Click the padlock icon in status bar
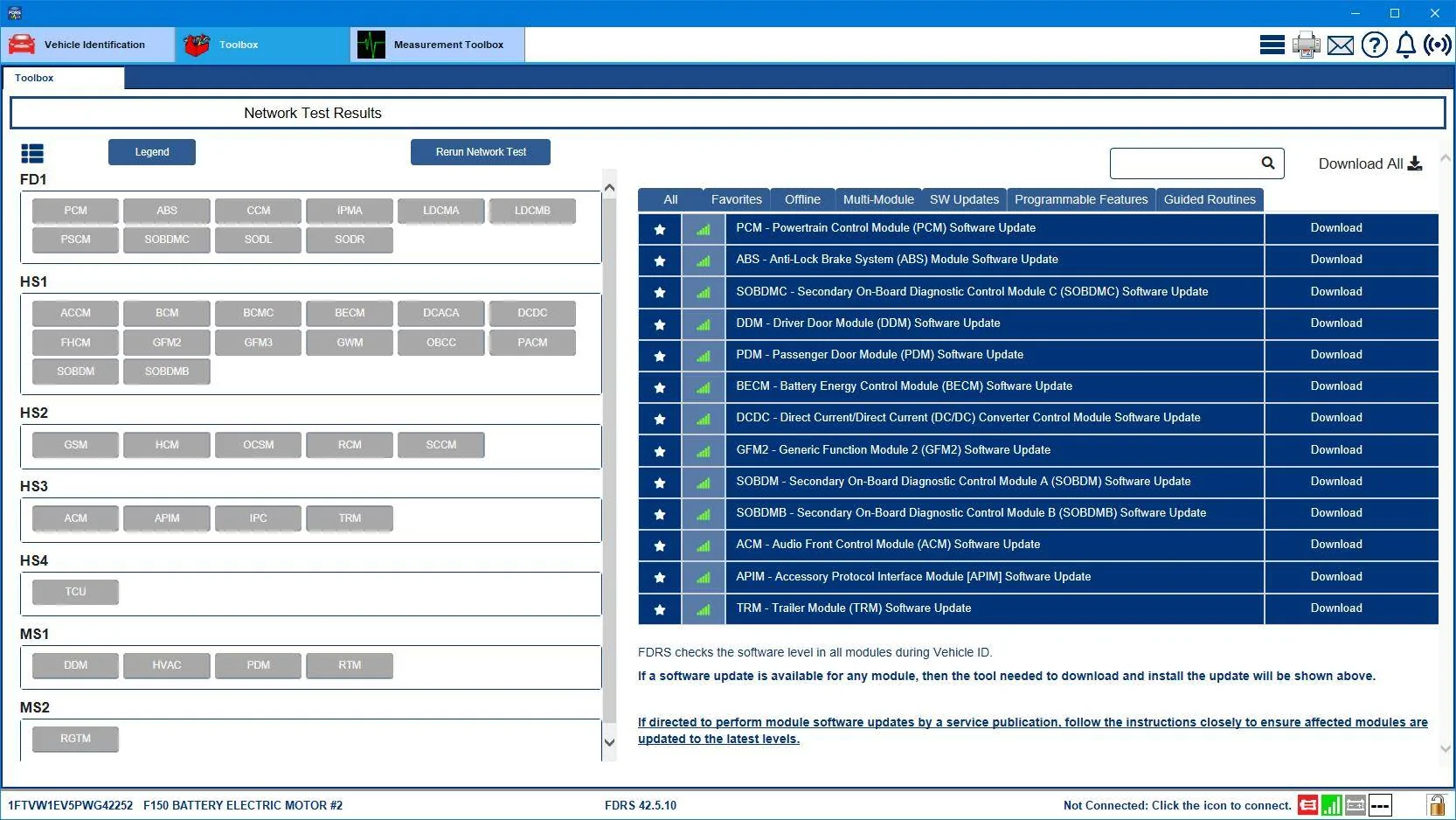Screen dimensions: 1456x820 1436,804
